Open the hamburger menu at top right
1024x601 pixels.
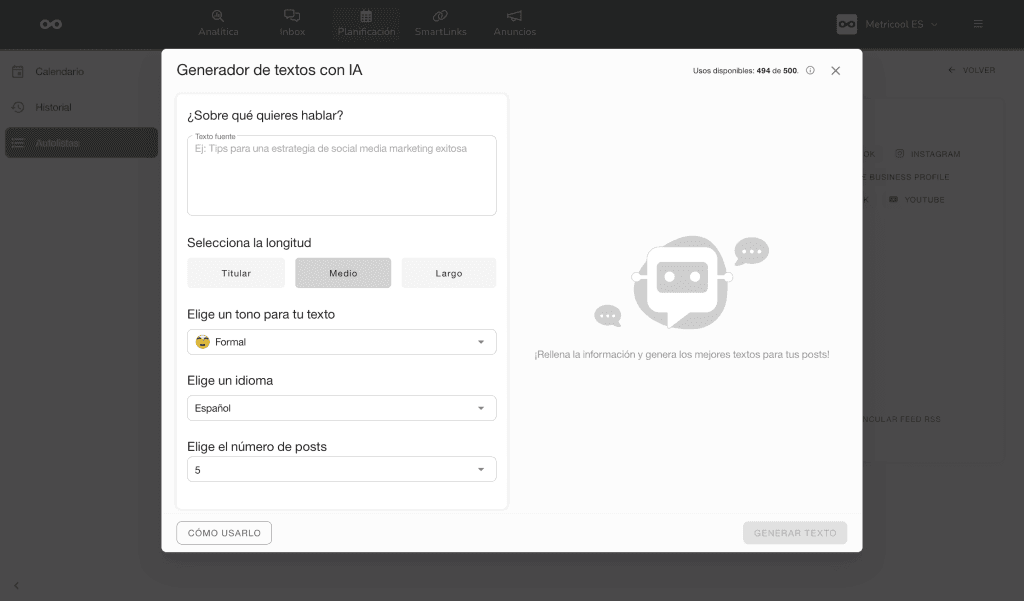point(978,24)
